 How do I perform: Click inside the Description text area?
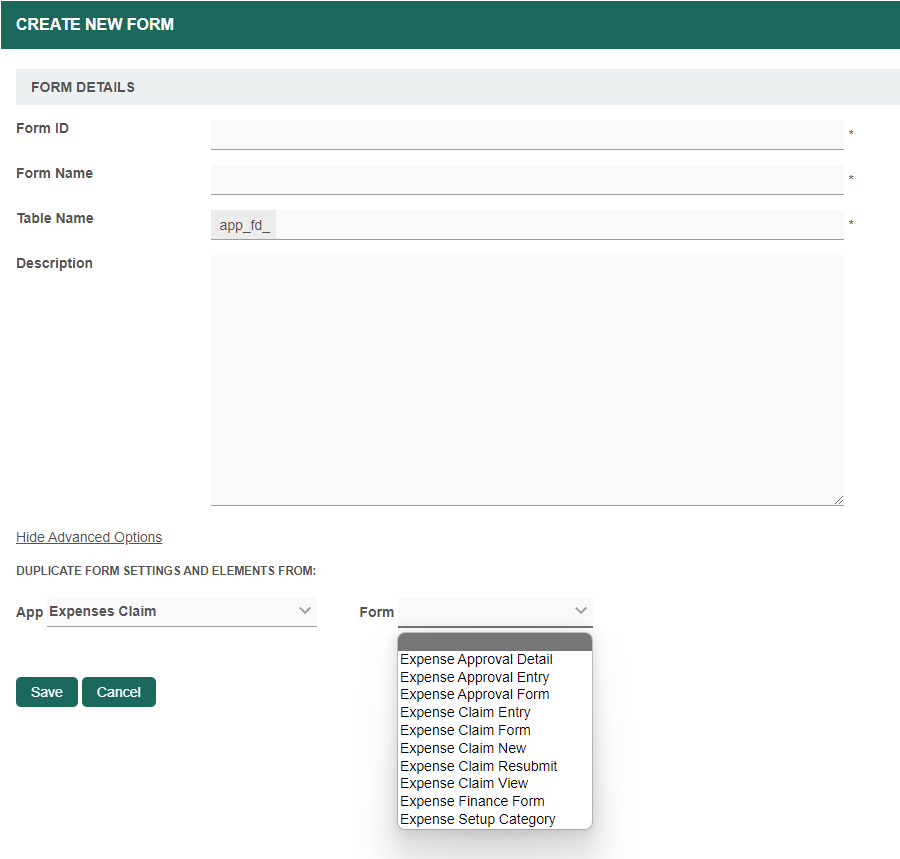[527, 380]
